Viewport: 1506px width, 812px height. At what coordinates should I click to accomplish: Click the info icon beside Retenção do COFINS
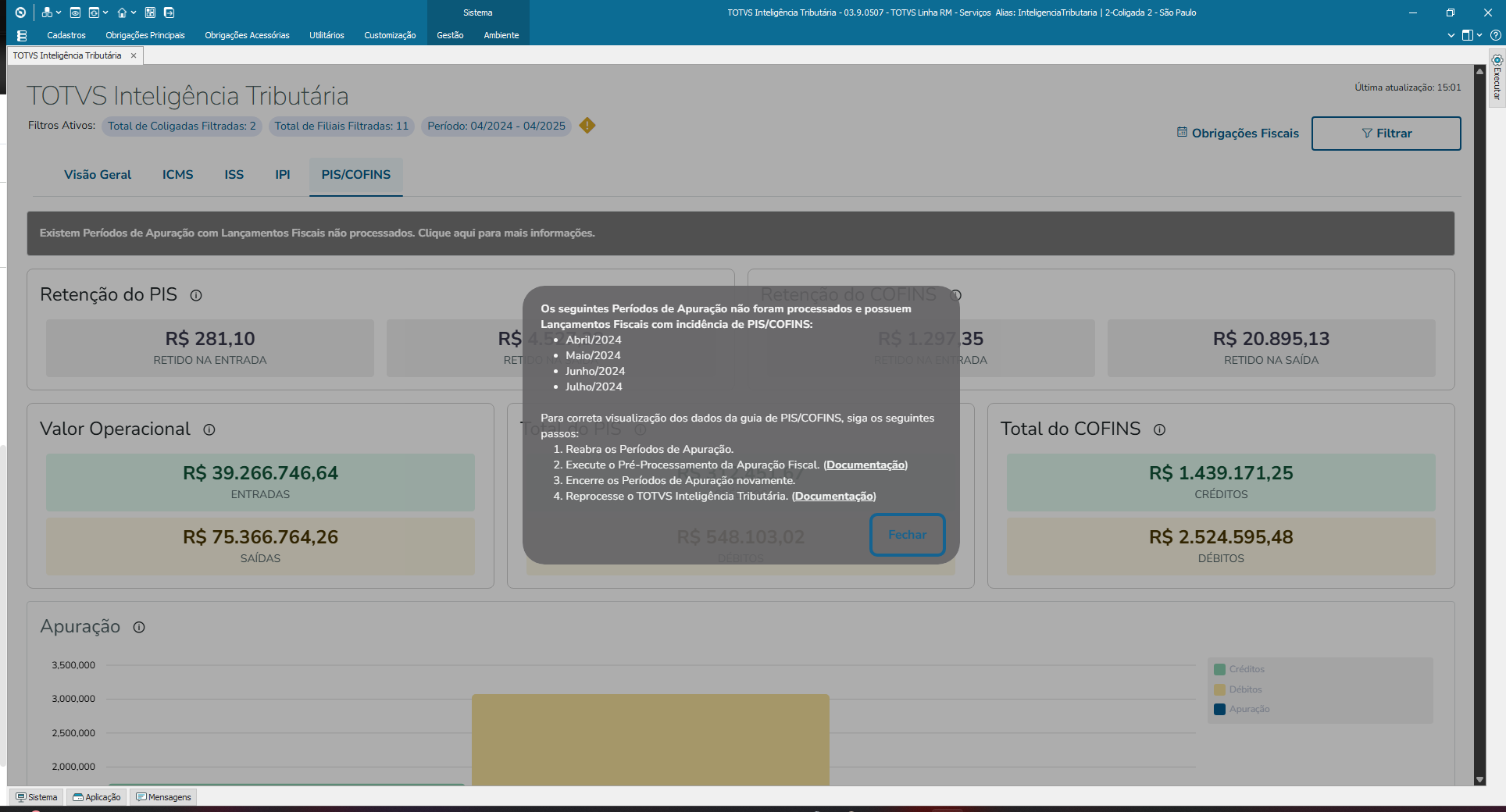tap(956, 295)
